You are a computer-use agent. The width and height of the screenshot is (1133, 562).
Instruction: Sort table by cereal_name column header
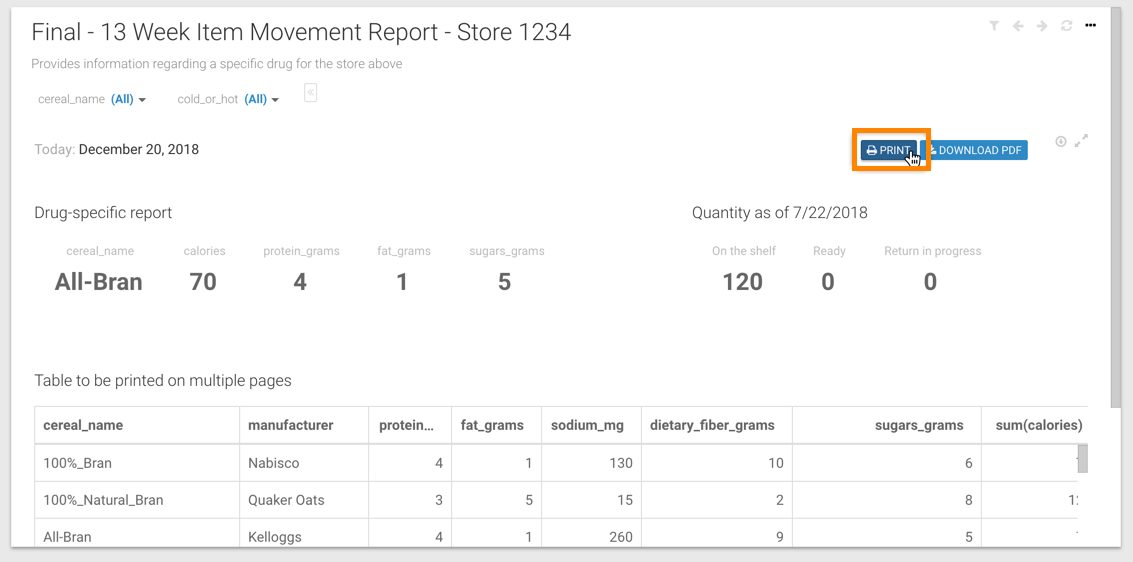tap(84, 425)
